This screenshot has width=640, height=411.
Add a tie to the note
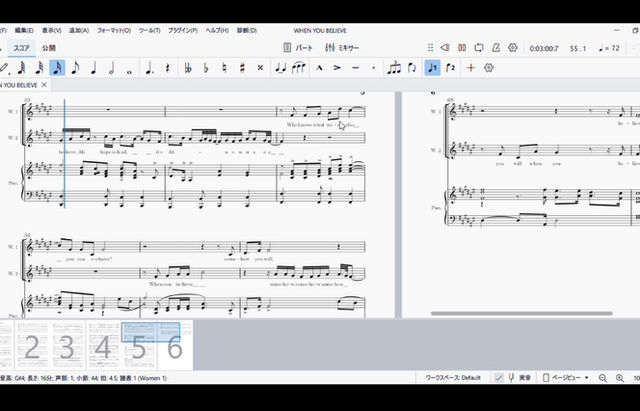(281, 68)
